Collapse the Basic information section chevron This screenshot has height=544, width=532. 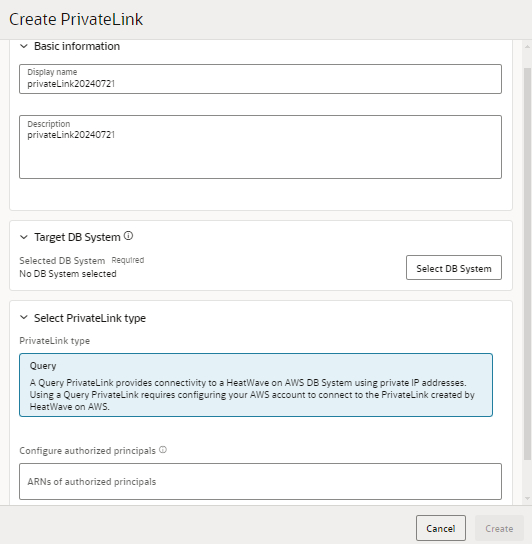coord(24,46)
